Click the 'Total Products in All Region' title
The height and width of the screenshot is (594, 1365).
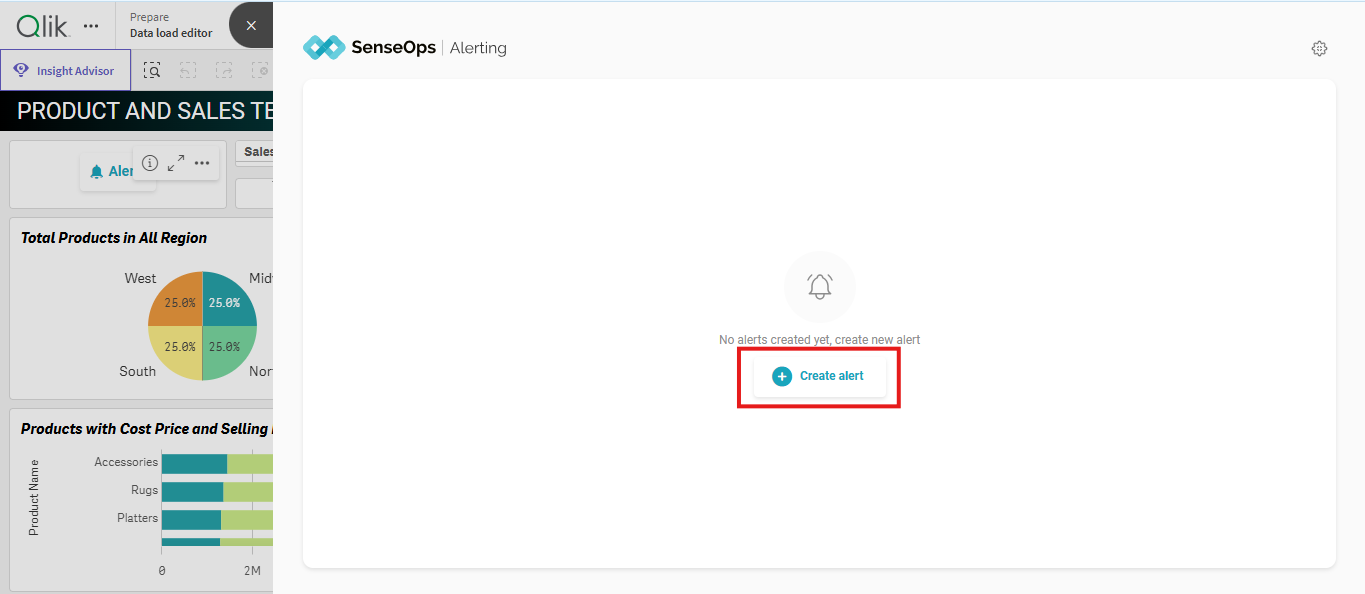coord(114,238)
